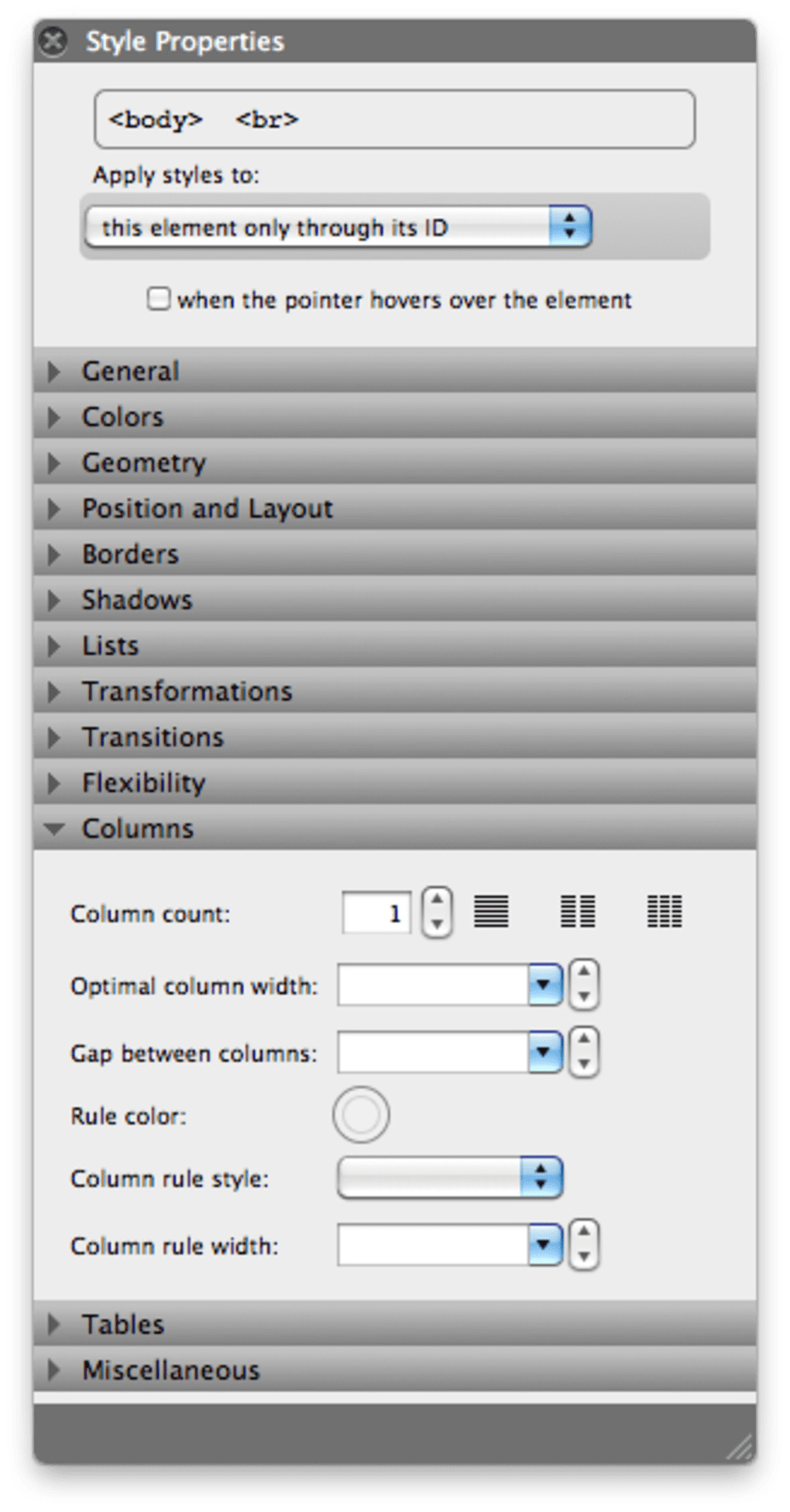Open the Rule color well
This screenshot has height=1512, width=790.
point(361,1115)
